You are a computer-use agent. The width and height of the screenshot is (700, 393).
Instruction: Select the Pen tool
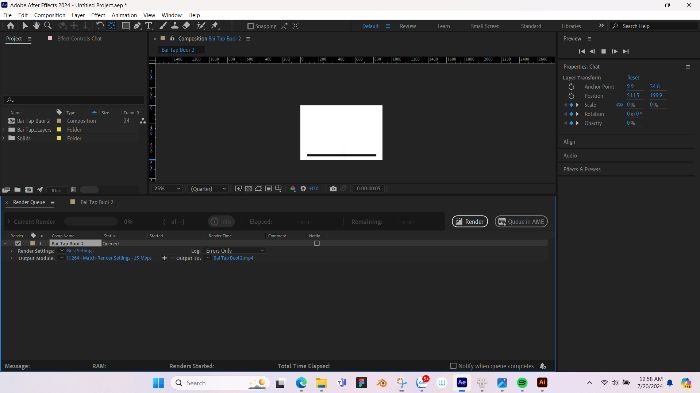tap(138, 26)
